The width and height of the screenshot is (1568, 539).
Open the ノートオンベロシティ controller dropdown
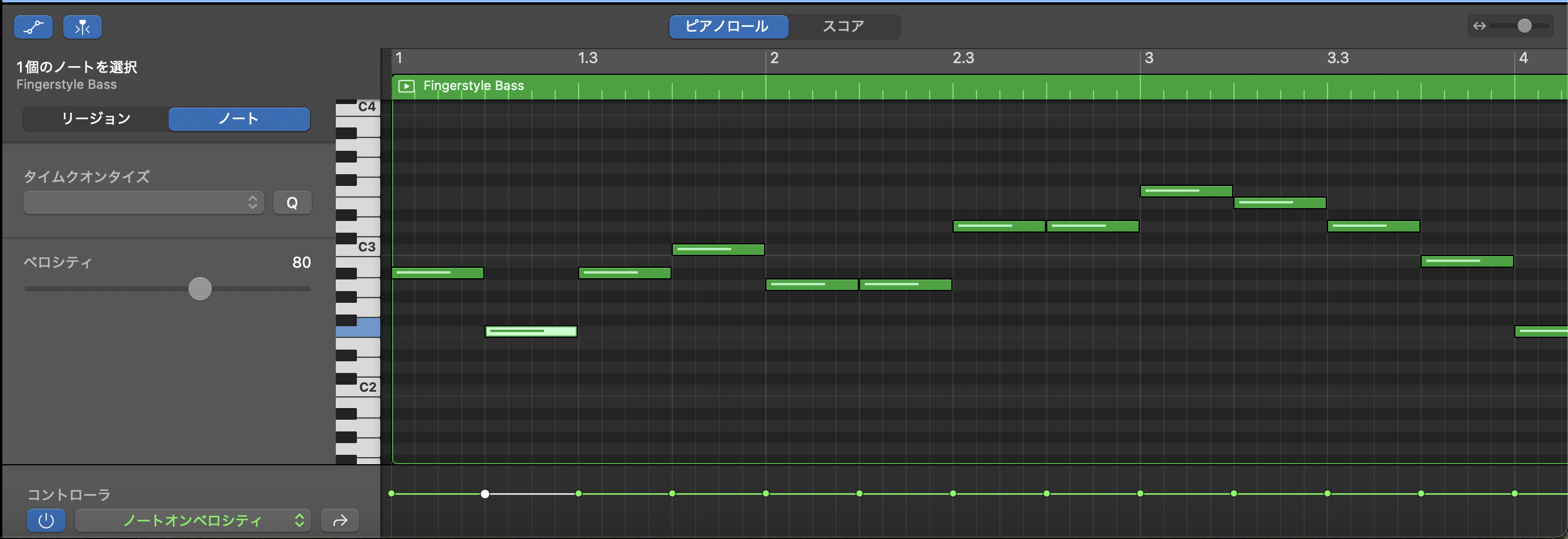click(x=192, y=521)
